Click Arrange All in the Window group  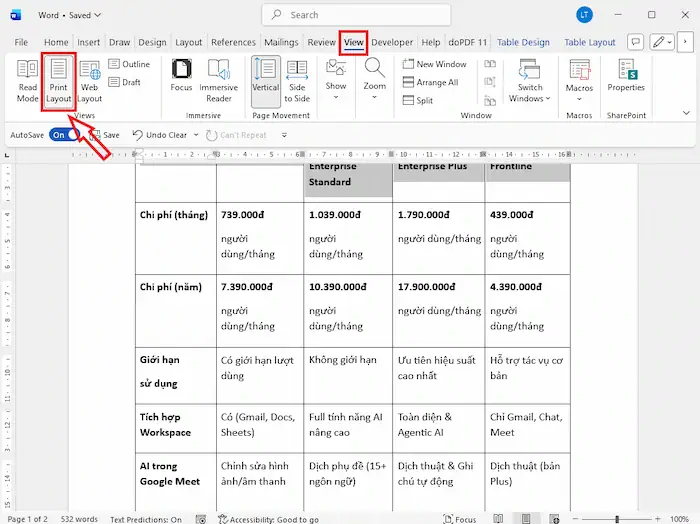point(432,82)
